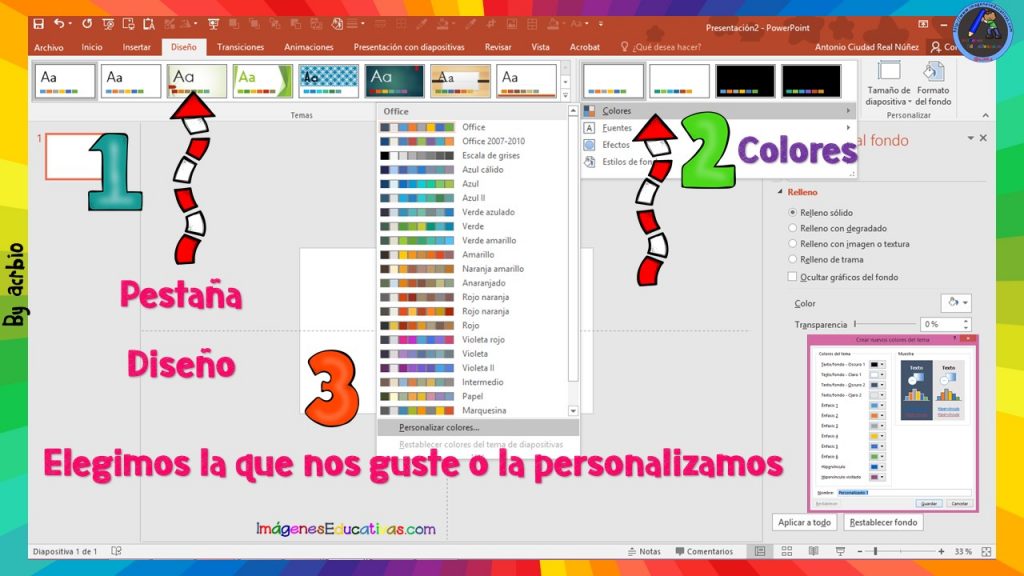Select Relleno con degradado option

(792, 228)
